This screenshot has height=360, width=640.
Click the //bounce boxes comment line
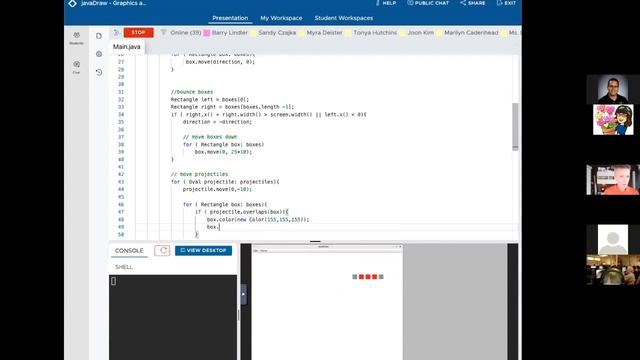[x=192, y=92]
